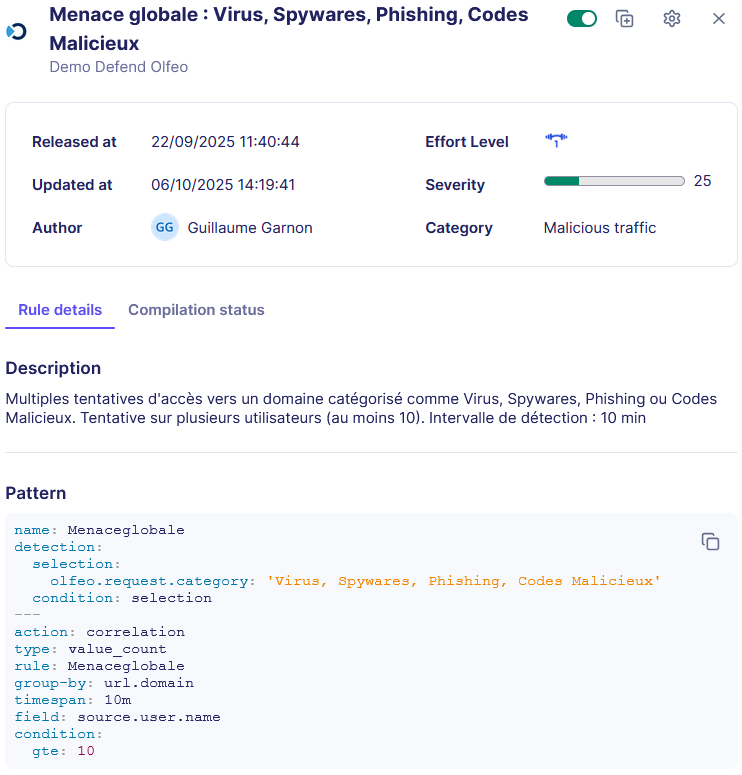
Task: Click the Updated at timestamp
Action: tap(223, 185)
